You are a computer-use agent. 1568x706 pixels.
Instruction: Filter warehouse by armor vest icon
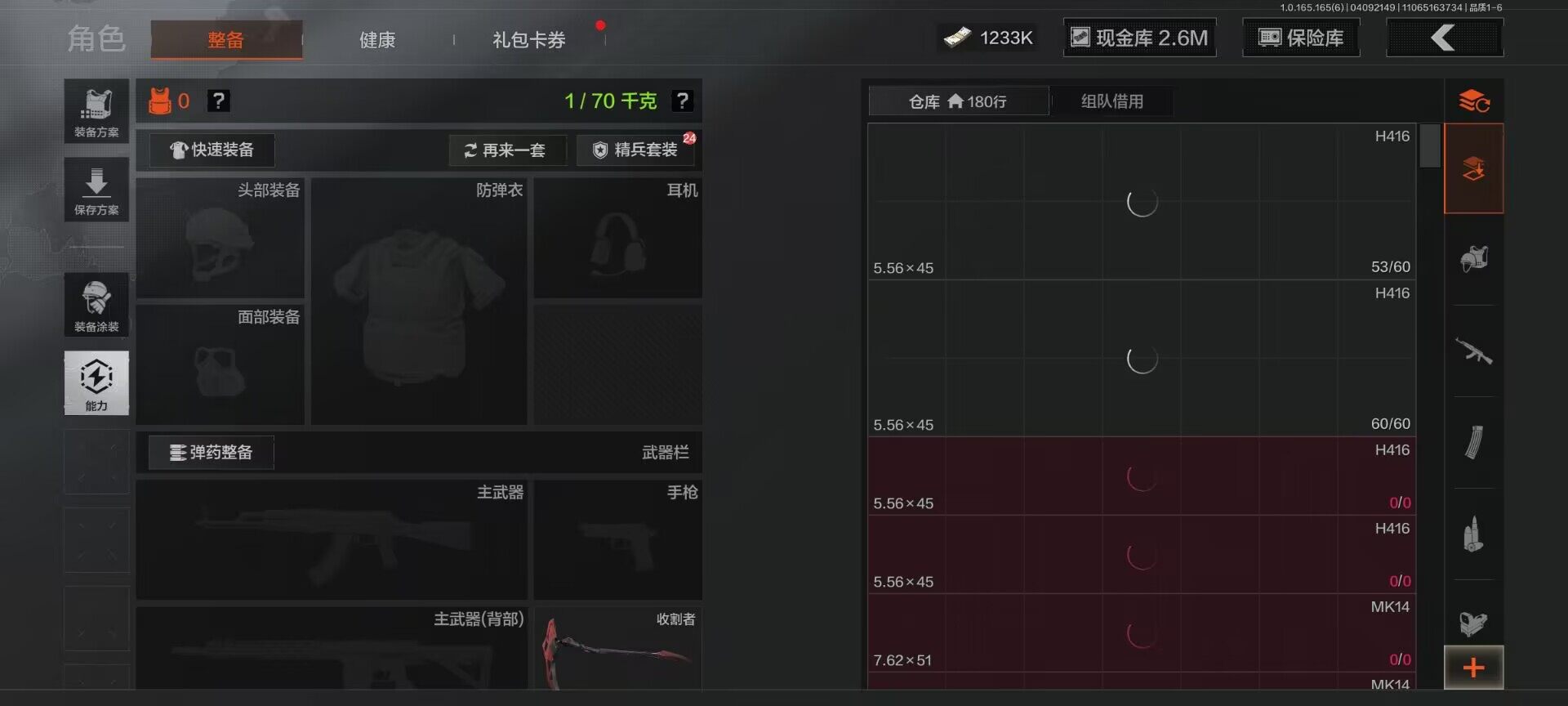(x=1474, y=259)
